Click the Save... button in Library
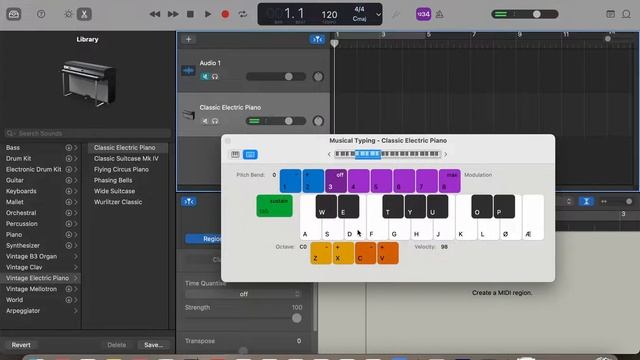640x360 pixels. pos(153,345)
